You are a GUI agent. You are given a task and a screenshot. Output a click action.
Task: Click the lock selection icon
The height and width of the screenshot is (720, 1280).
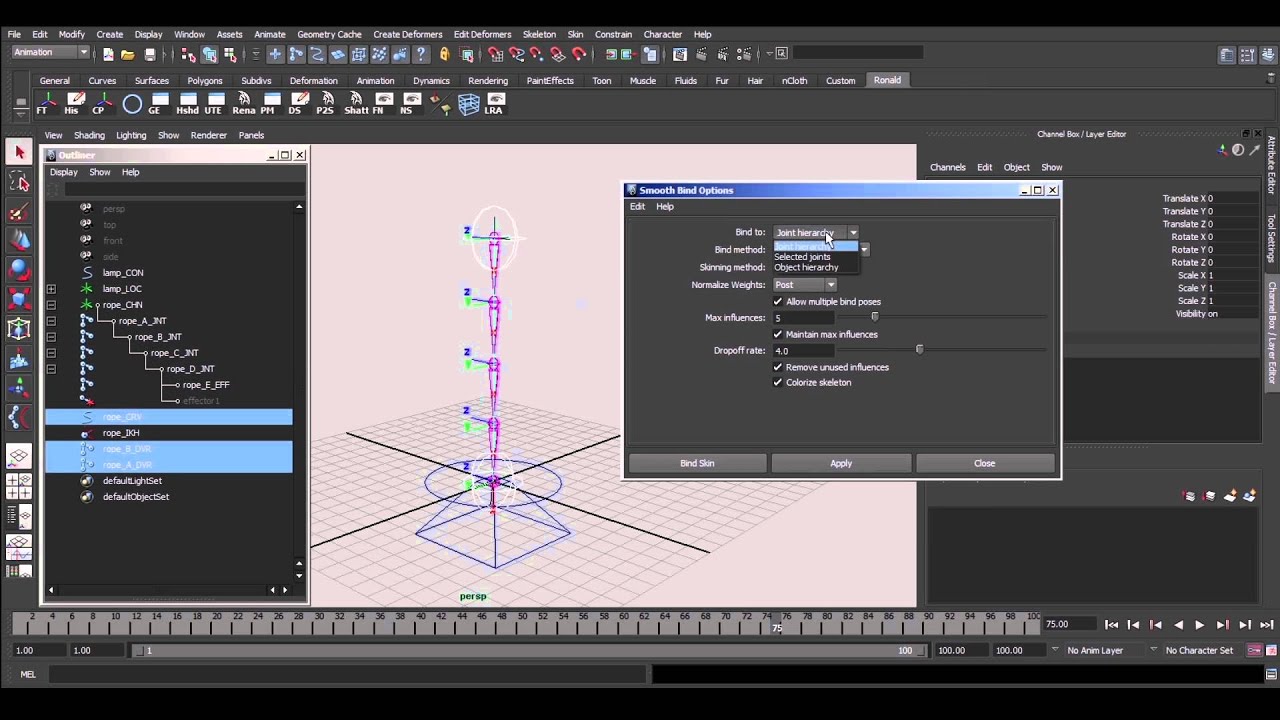(x=444, y=54)
